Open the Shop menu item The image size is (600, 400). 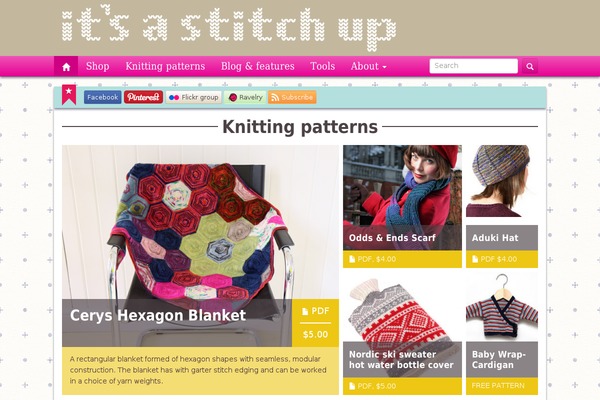(x=98, y=66)
